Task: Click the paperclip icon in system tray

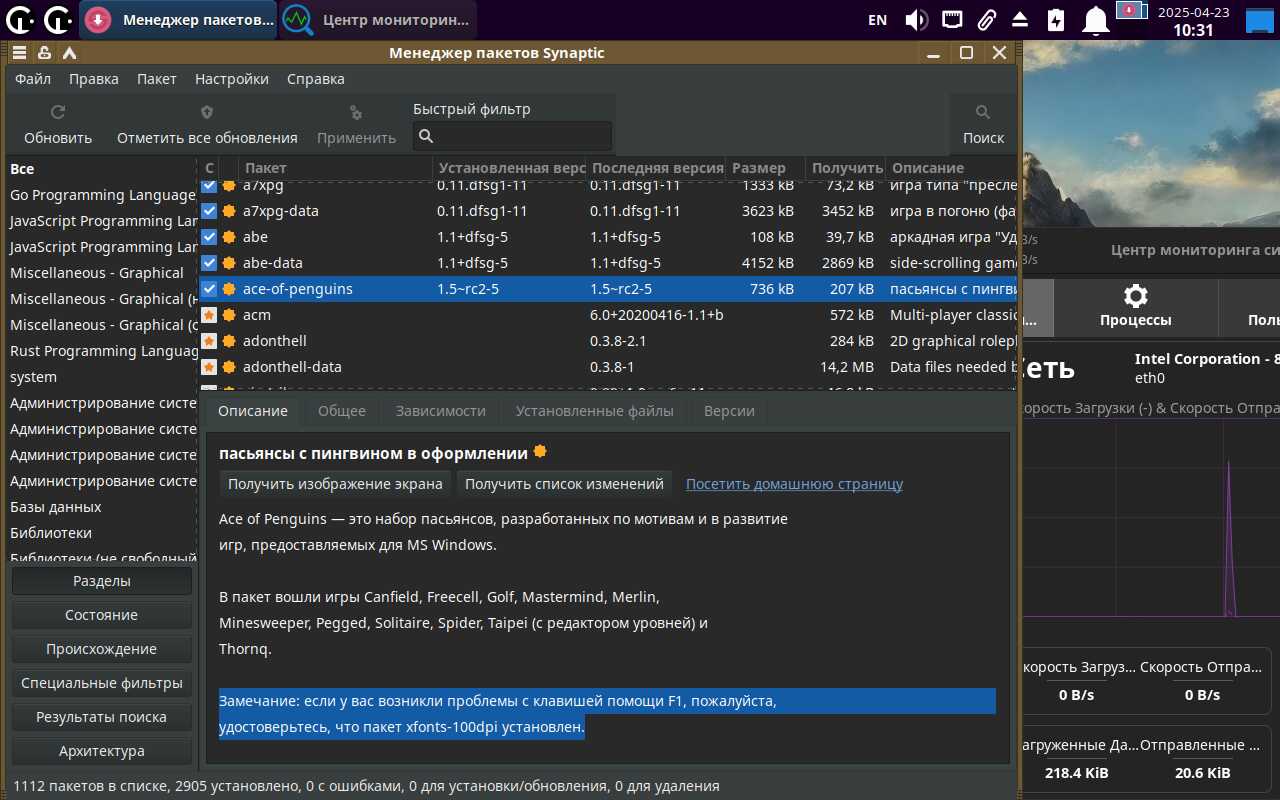Action: (x=986, y=20)
